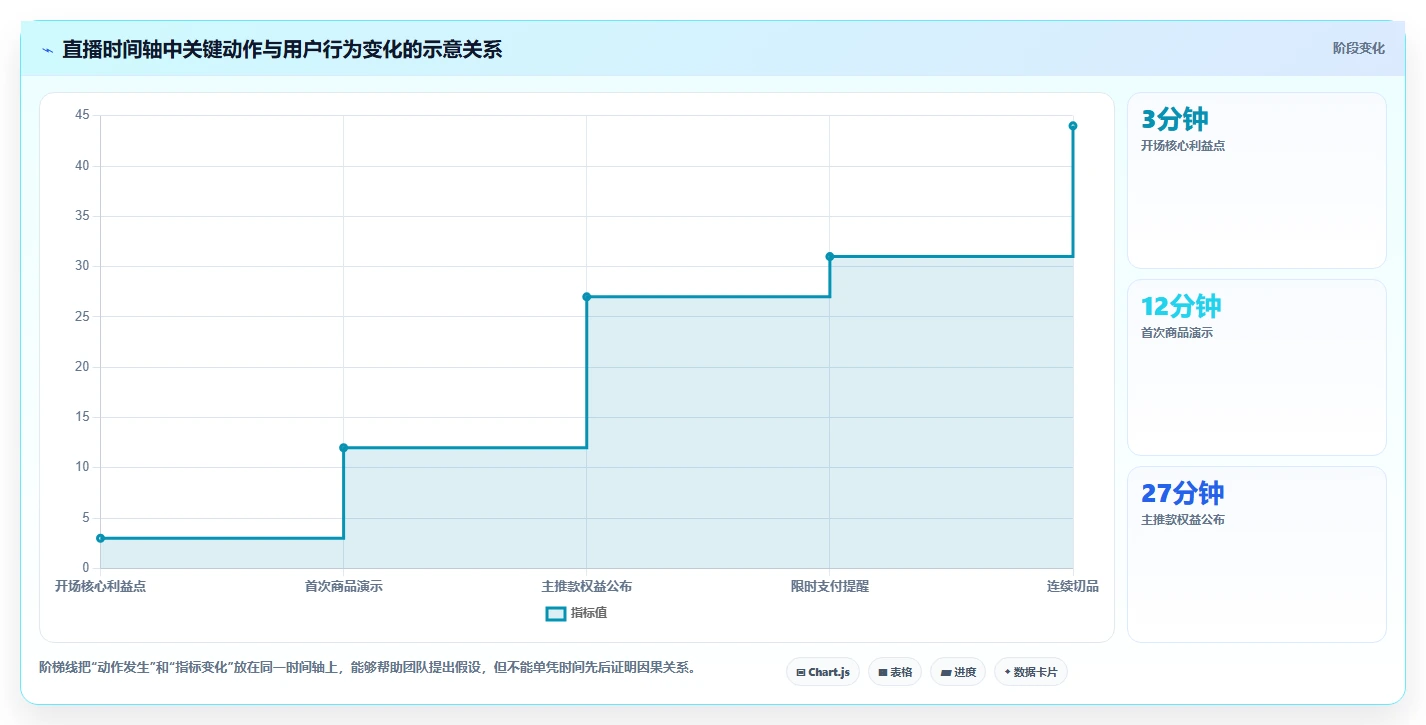Viewport: 1426px width, 725px height.
Task: Click the card caption 开场核心利益点
Action: (x=1183, y=145)
